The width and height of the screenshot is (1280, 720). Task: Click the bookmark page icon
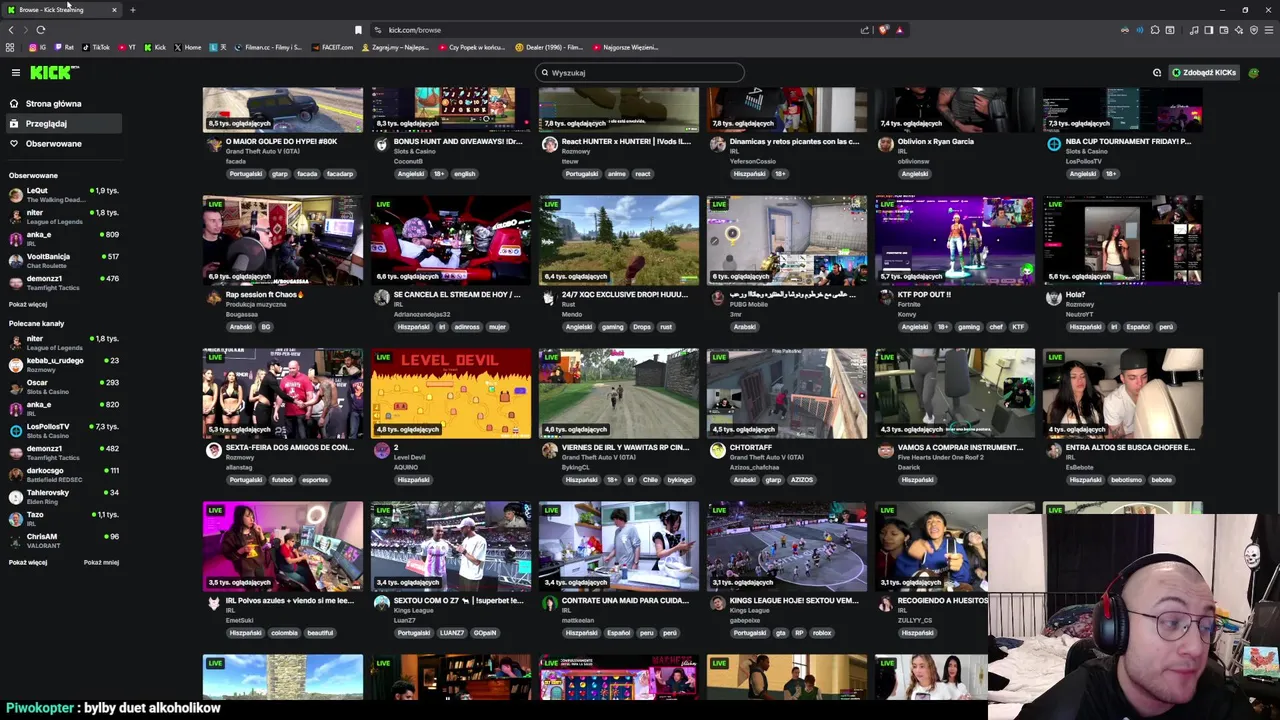coord(358,30)
